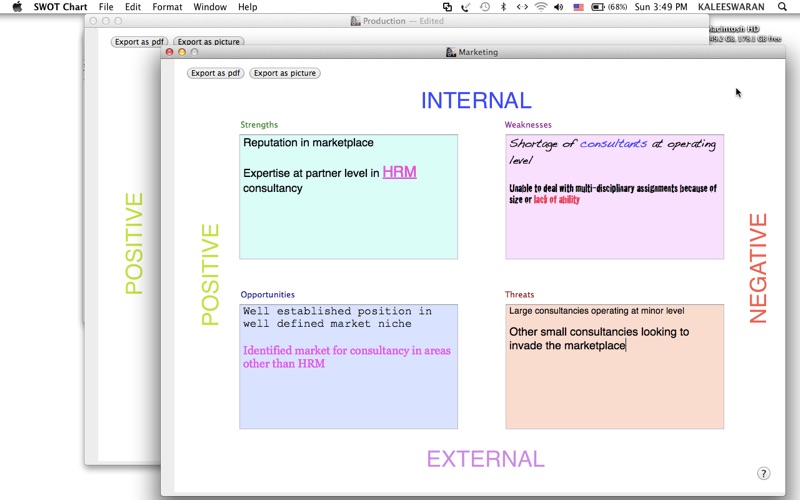This screenshot has height=500, width=800.
Task: Export Marketing chart as picture
Action: click(x=285, y=73)
